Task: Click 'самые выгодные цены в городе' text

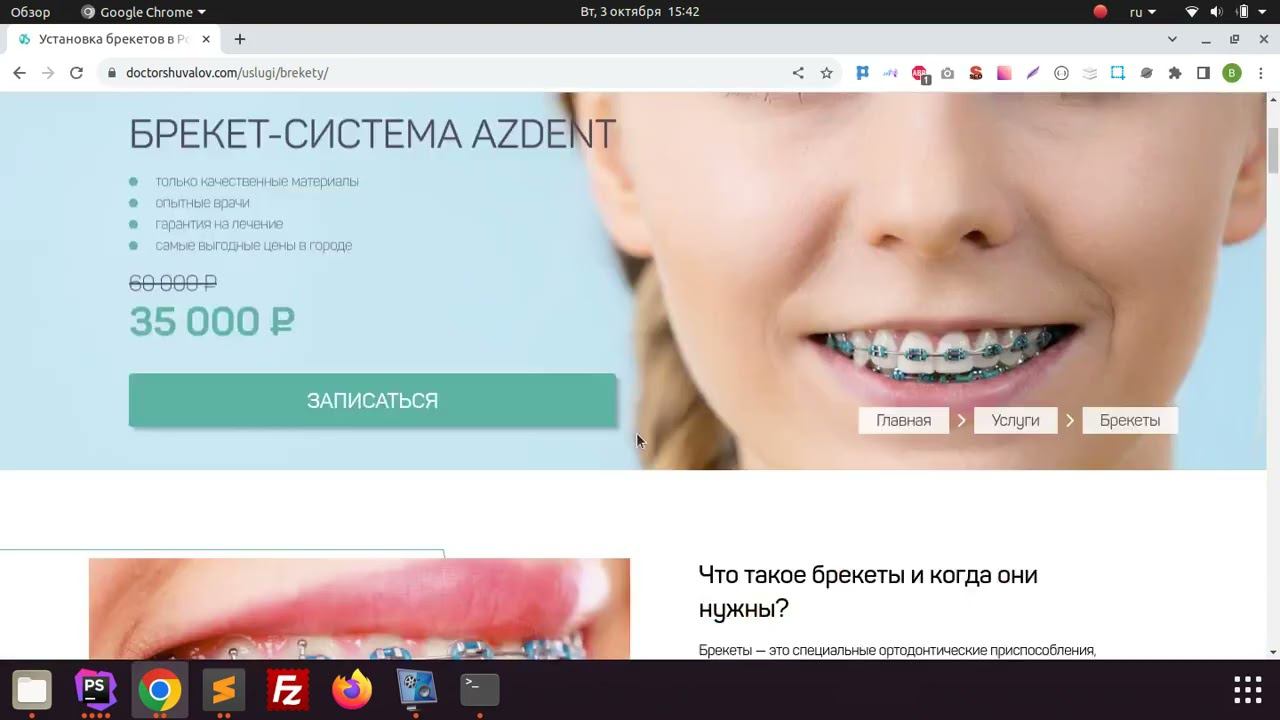Action: tap(254, 245)
